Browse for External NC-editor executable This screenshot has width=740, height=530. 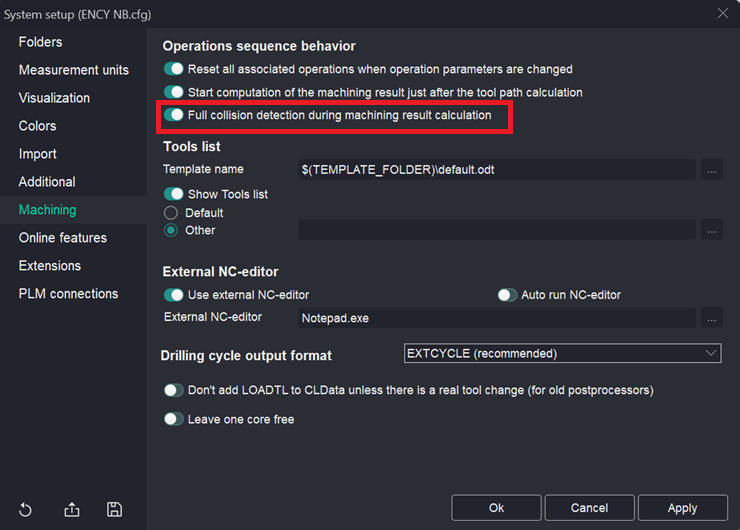coord(711,318)
